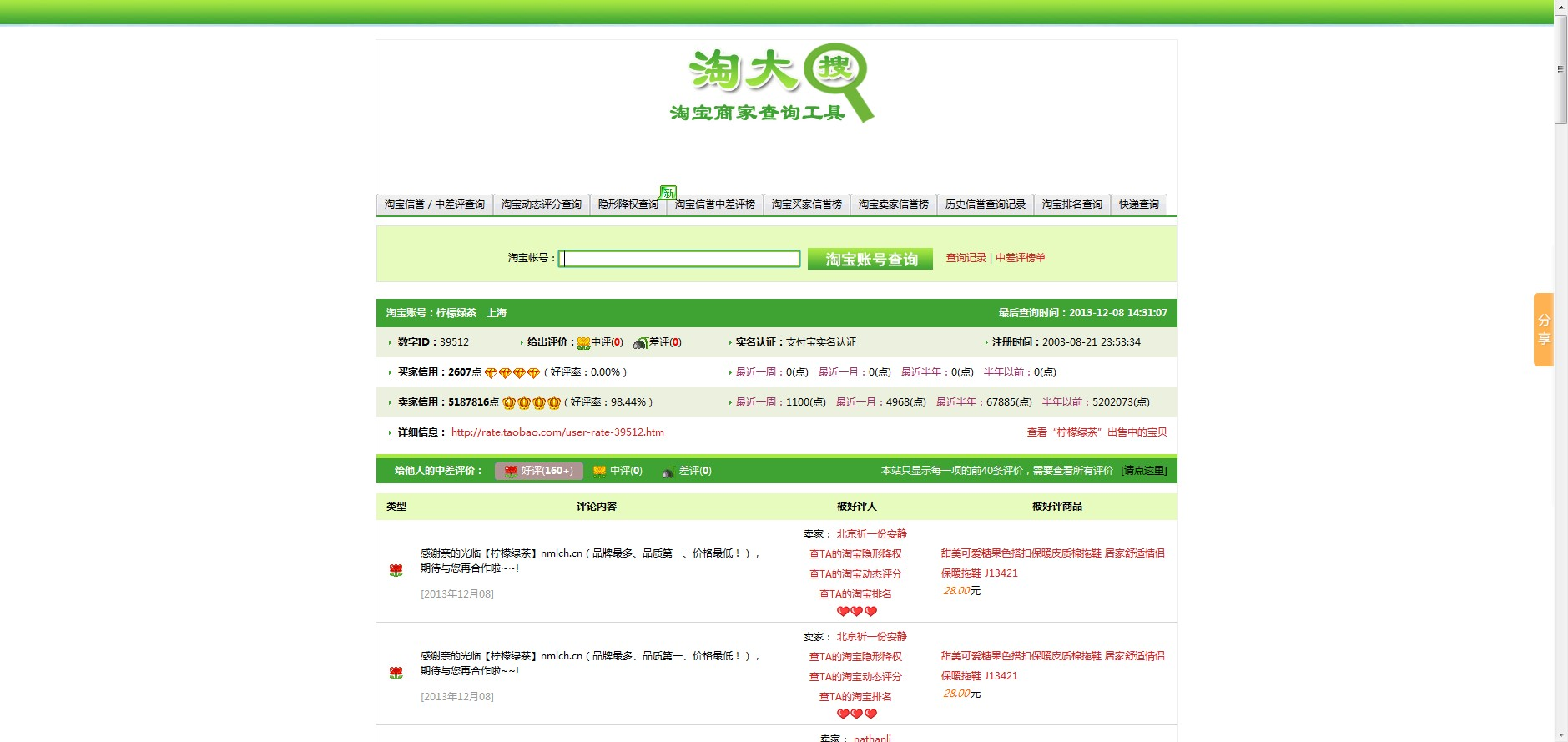Select the 淘宝信誉中差评榜 tab
1568x742 pixels.
point(715,204)
